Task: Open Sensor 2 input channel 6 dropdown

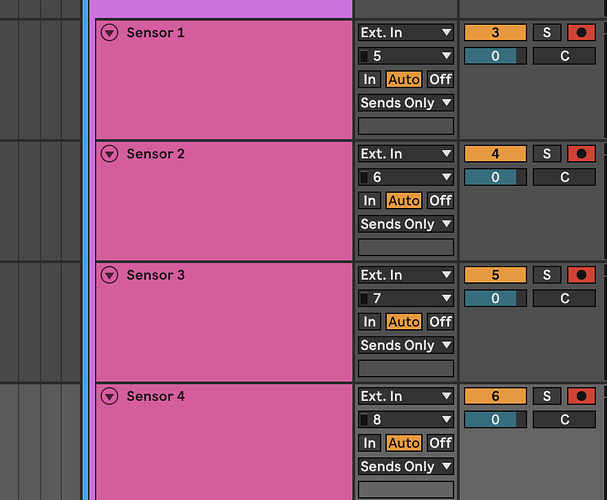Action: click(x=406, y=177)
